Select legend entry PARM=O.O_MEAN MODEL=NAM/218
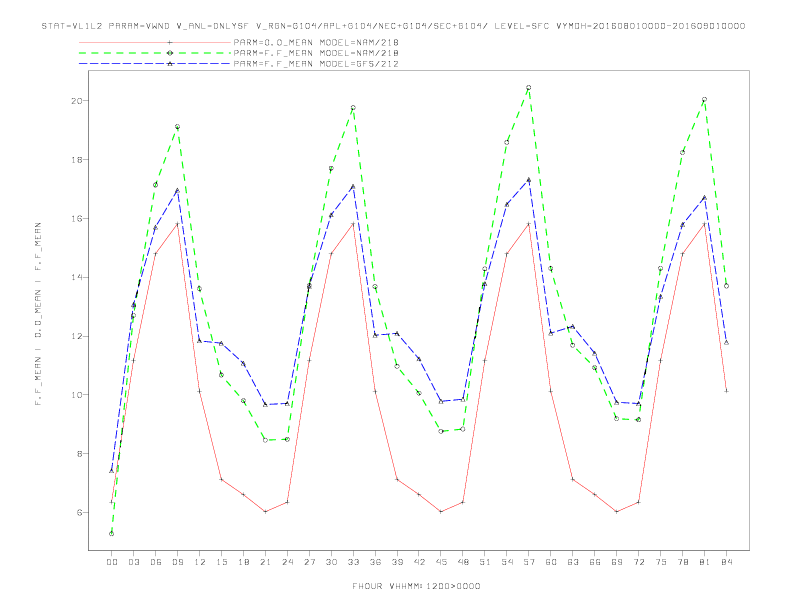This screenshot has height=612, width=792. [x=316, y=42]
